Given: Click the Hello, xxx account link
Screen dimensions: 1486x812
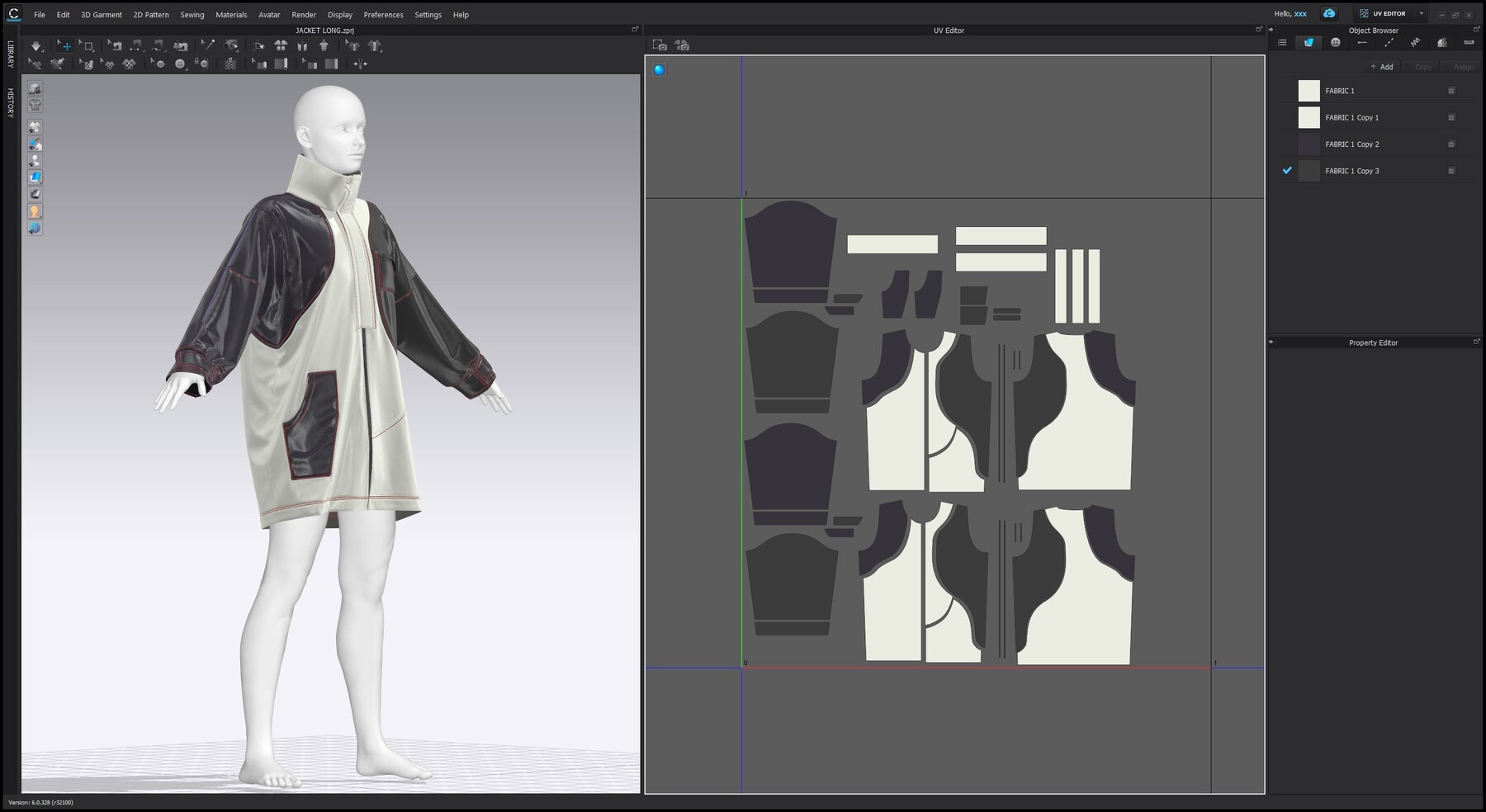Looking at the screenshot, I should click(x=1291, y=13).
